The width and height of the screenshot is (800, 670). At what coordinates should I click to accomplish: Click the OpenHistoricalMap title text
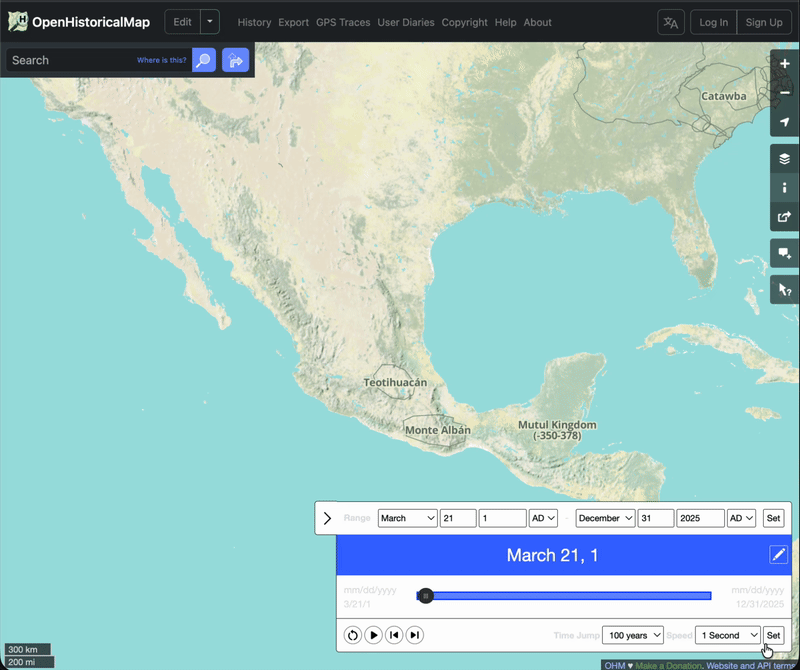91,22
